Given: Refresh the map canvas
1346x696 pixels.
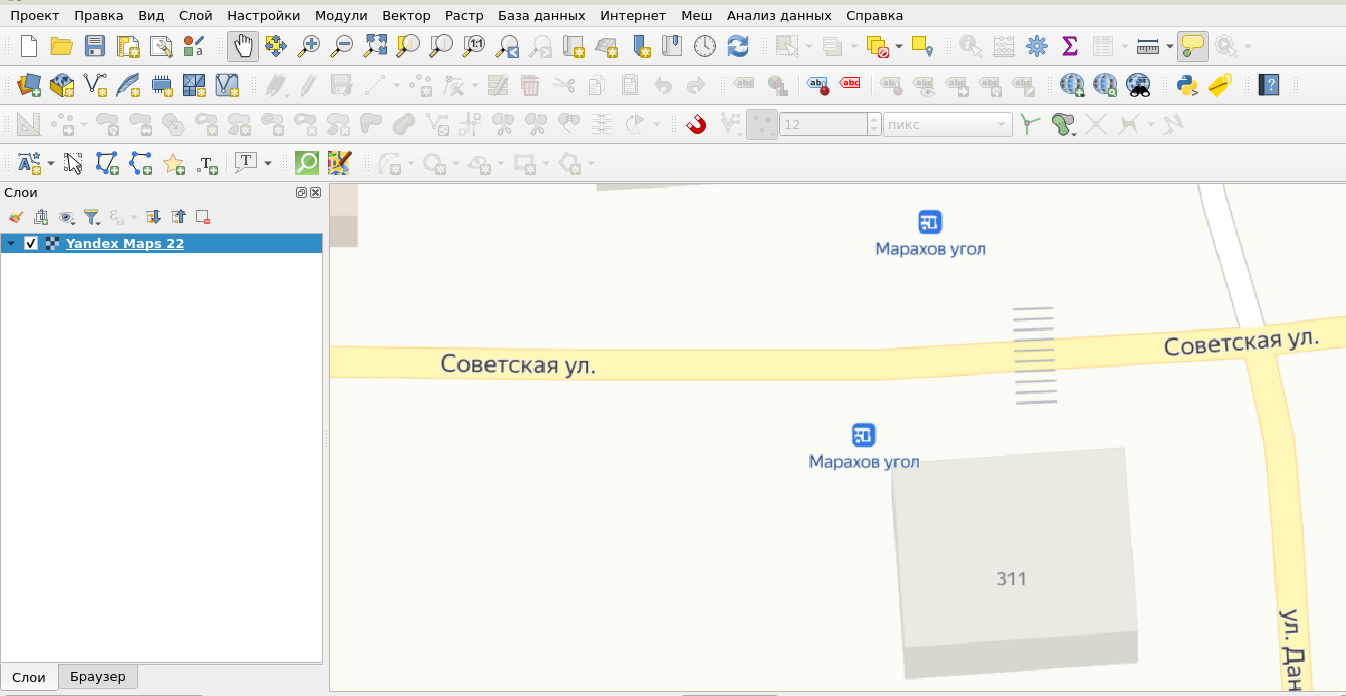Looking at the screenshot, I should 738,46.
